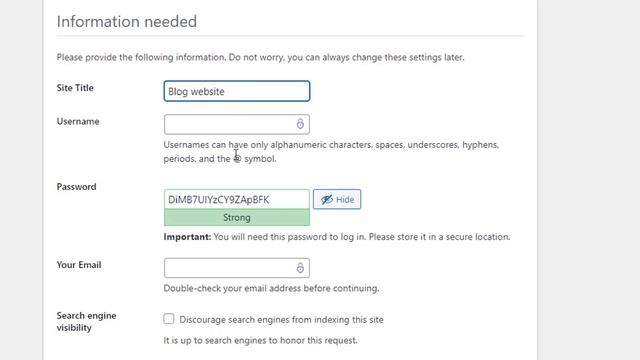Click the autofill icon inside Username field

[x=300, y=124]
